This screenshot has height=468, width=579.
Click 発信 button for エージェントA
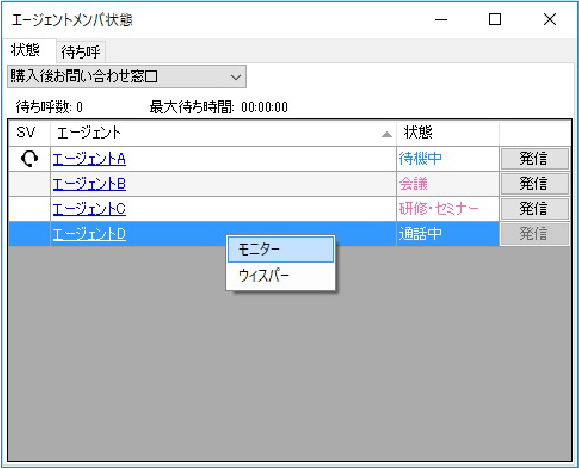tap(534, 159)
